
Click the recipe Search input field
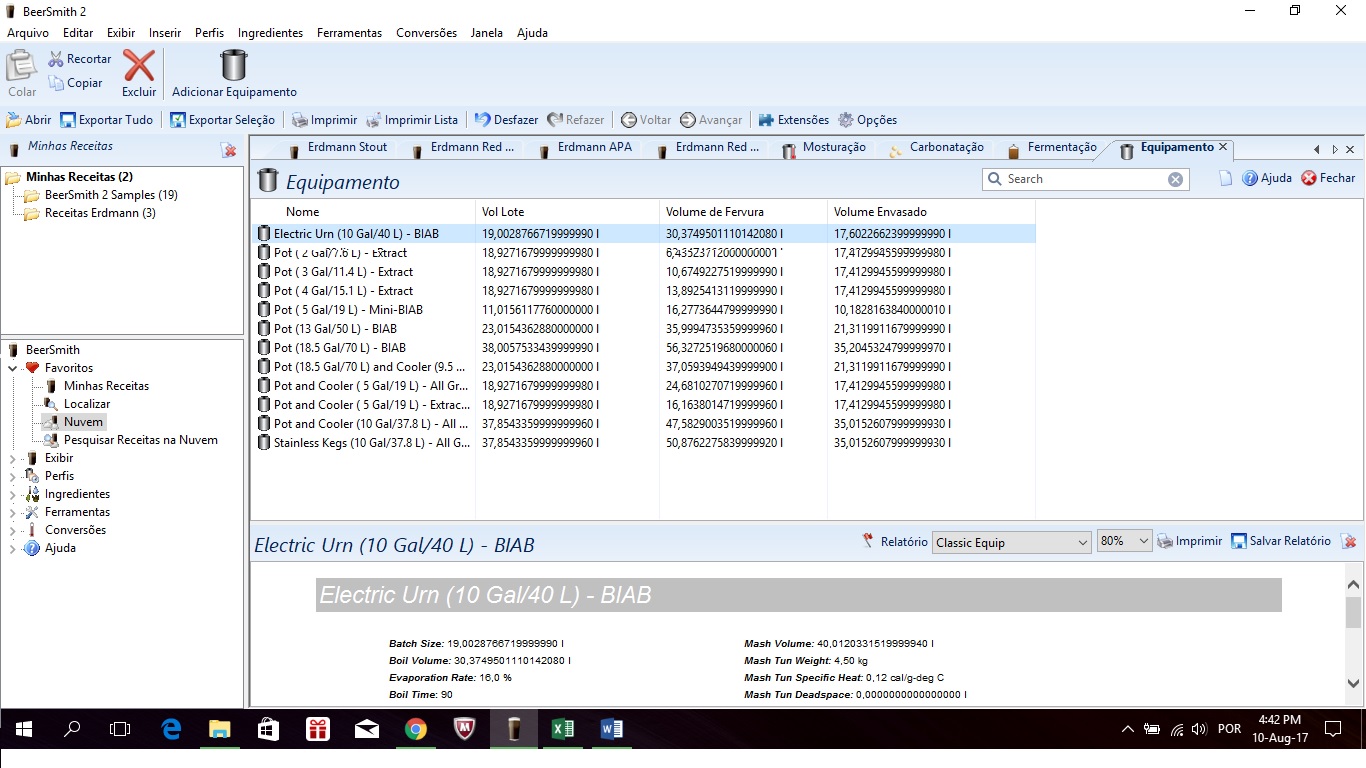pyautogui.click(x=1085, y=179)
